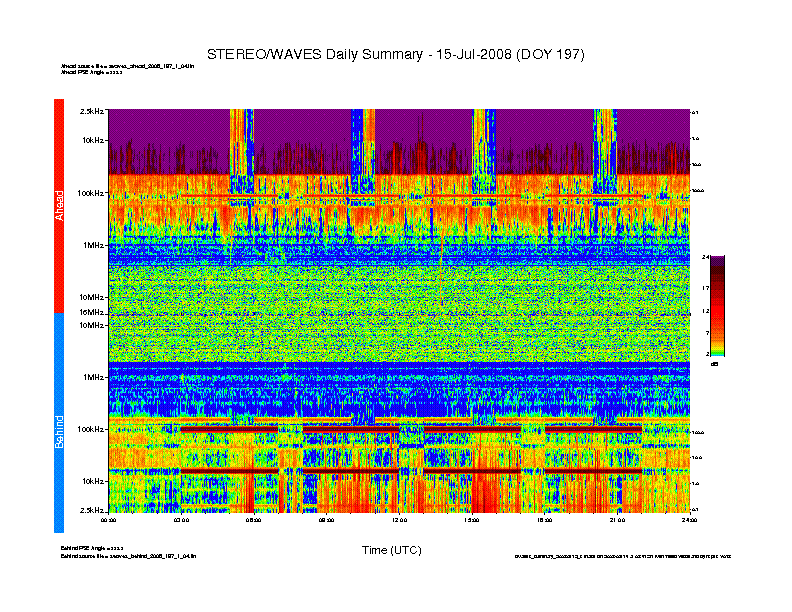Click the 17 value on the color scale
This screenshot has width=792, height=612.
(706, 288)
